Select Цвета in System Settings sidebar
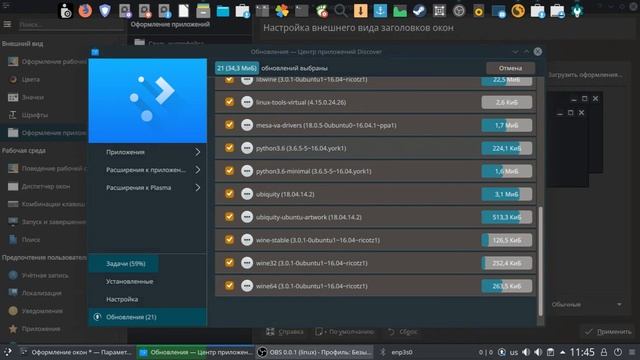Image resolution: width=640 pixels, height=360 pixels. pyautogui.click(x=31, y=79)
